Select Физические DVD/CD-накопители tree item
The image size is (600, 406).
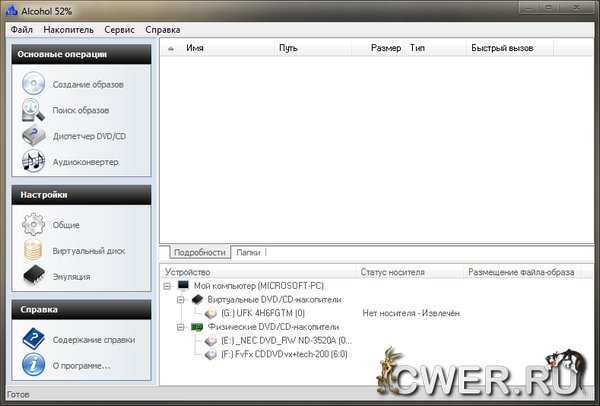point(273,327)
